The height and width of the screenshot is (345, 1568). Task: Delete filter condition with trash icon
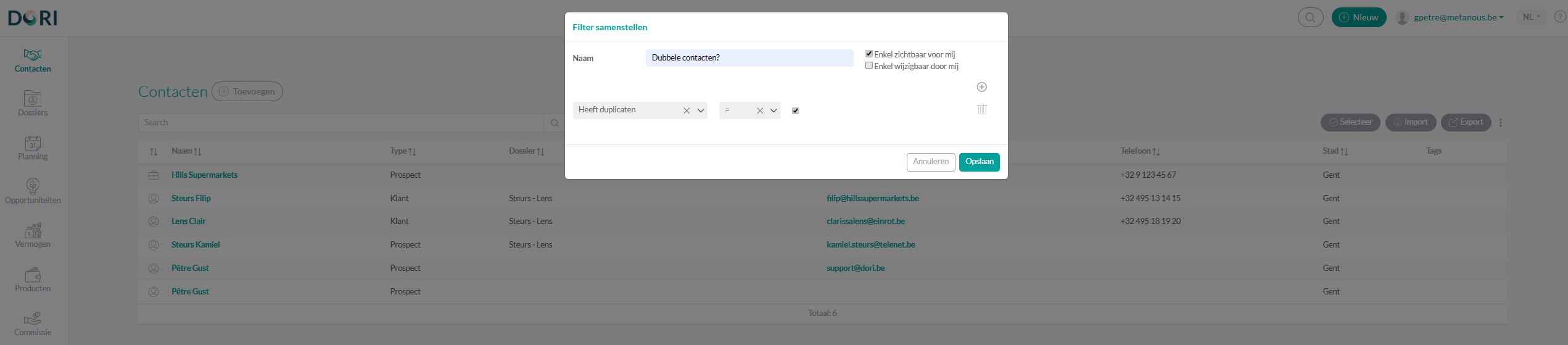(982, 109)
